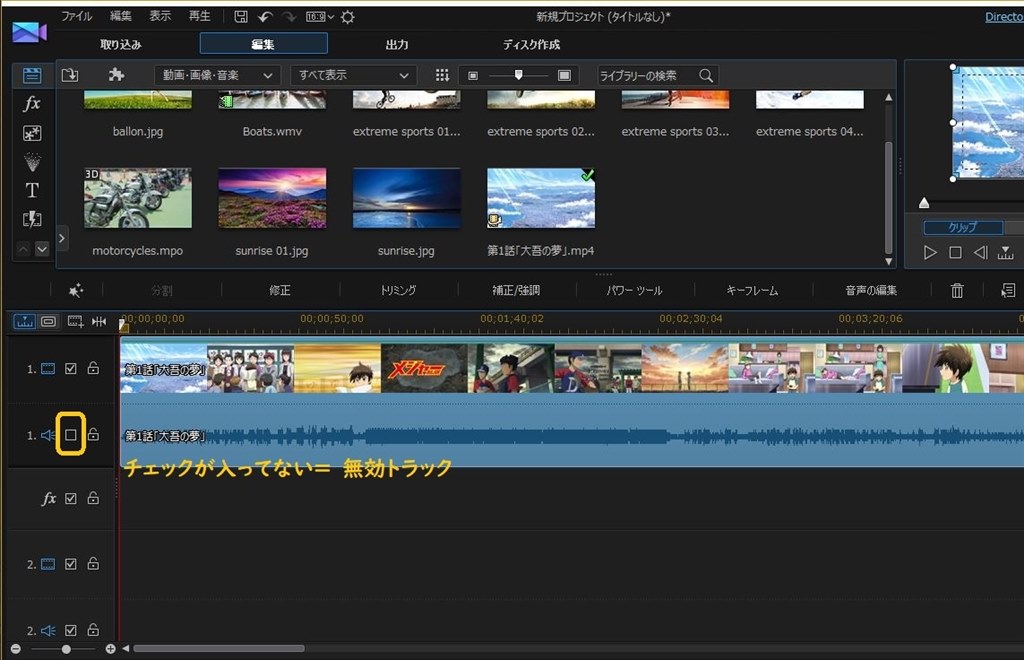Open the Transition Room icon
The width and height of the screenshot is (1024, 660).
tap(31, 218)
